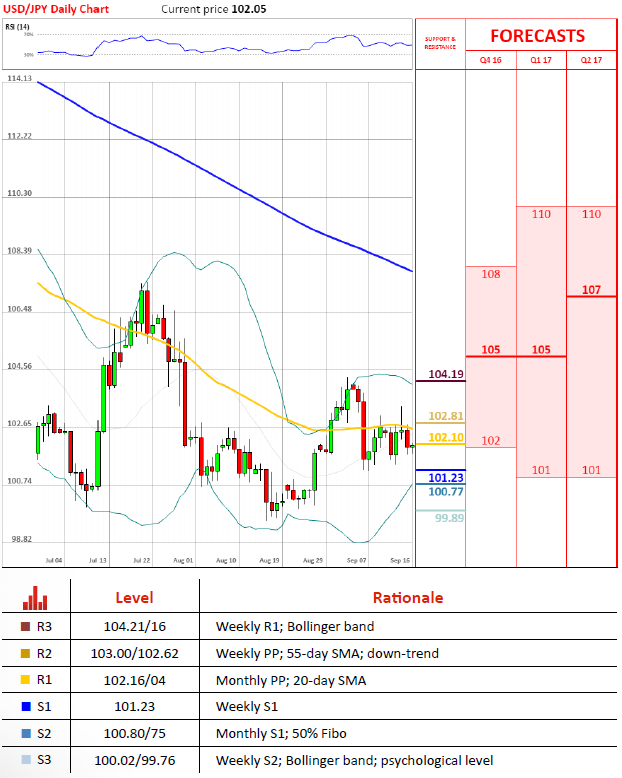Click the S3 row label
The height and width of the screenshot is (778, 622).
point(44,760)
